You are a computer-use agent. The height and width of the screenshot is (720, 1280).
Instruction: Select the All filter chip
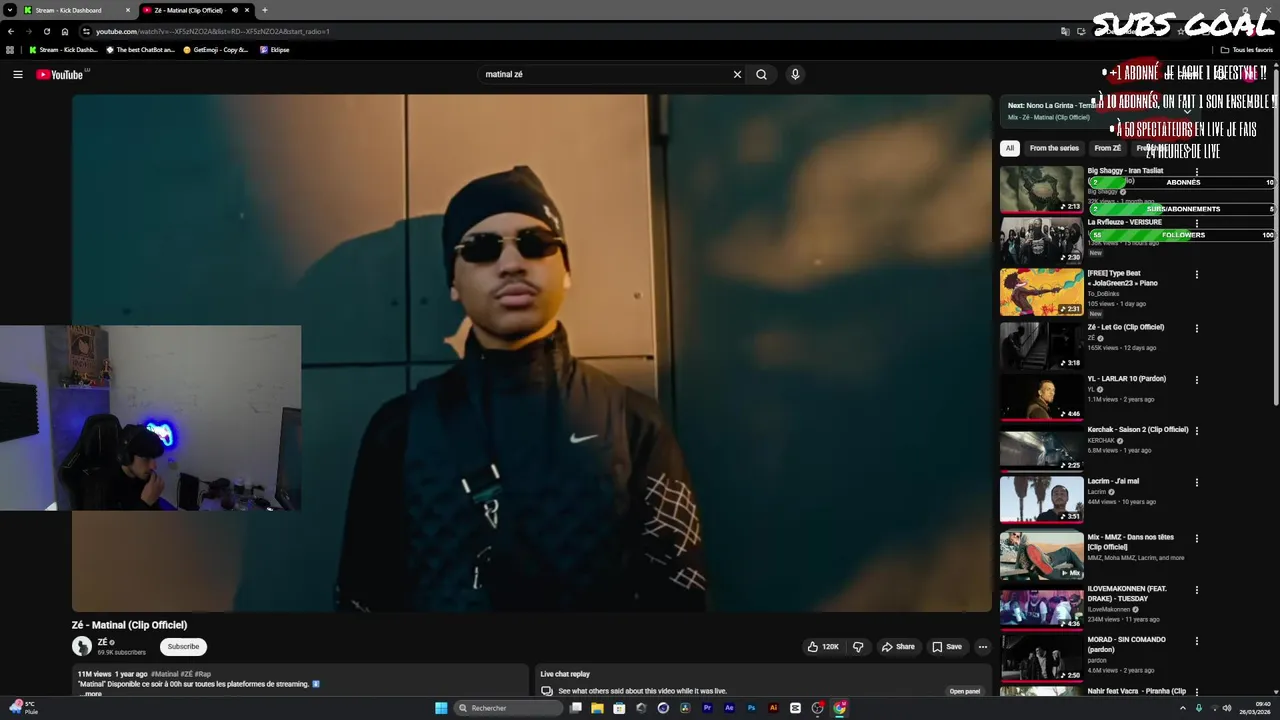(x=1009, y=148)
